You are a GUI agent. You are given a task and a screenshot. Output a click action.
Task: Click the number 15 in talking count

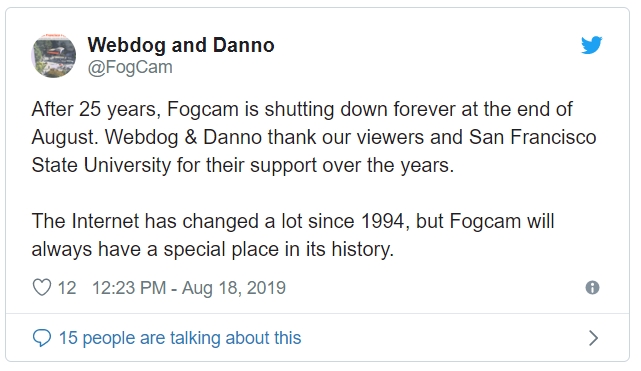pos(68,338)
